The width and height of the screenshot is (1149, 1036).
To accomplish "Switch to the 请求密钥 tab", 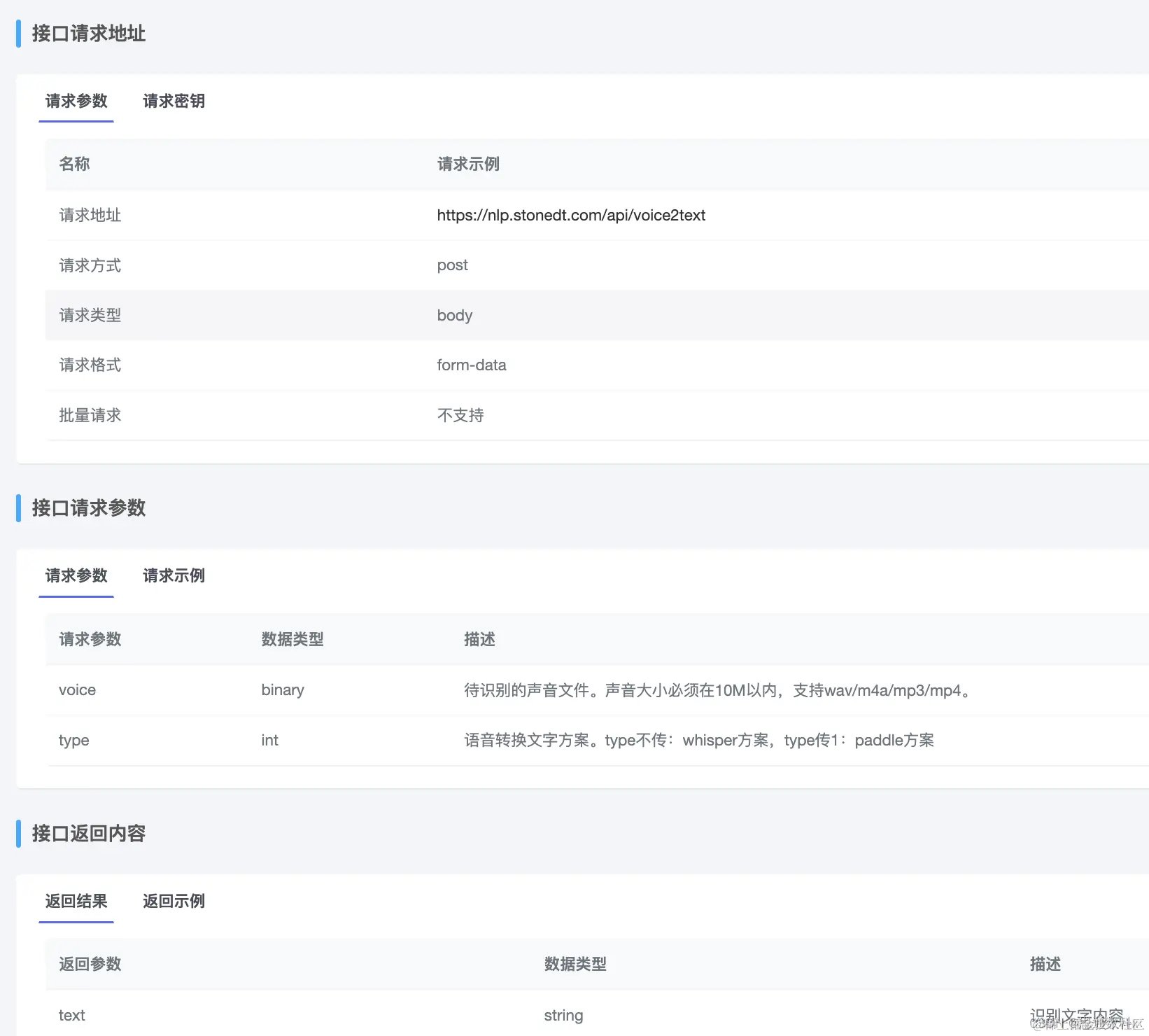I will tap(174, 101).
